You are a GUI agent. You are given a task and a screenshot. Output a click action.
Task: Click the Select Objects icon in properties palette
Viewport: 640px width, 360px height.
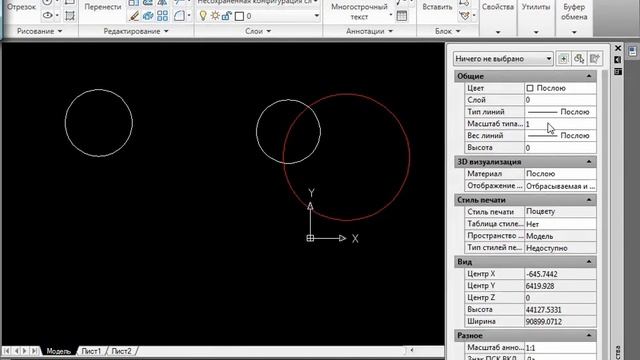(x=579, y=59)
